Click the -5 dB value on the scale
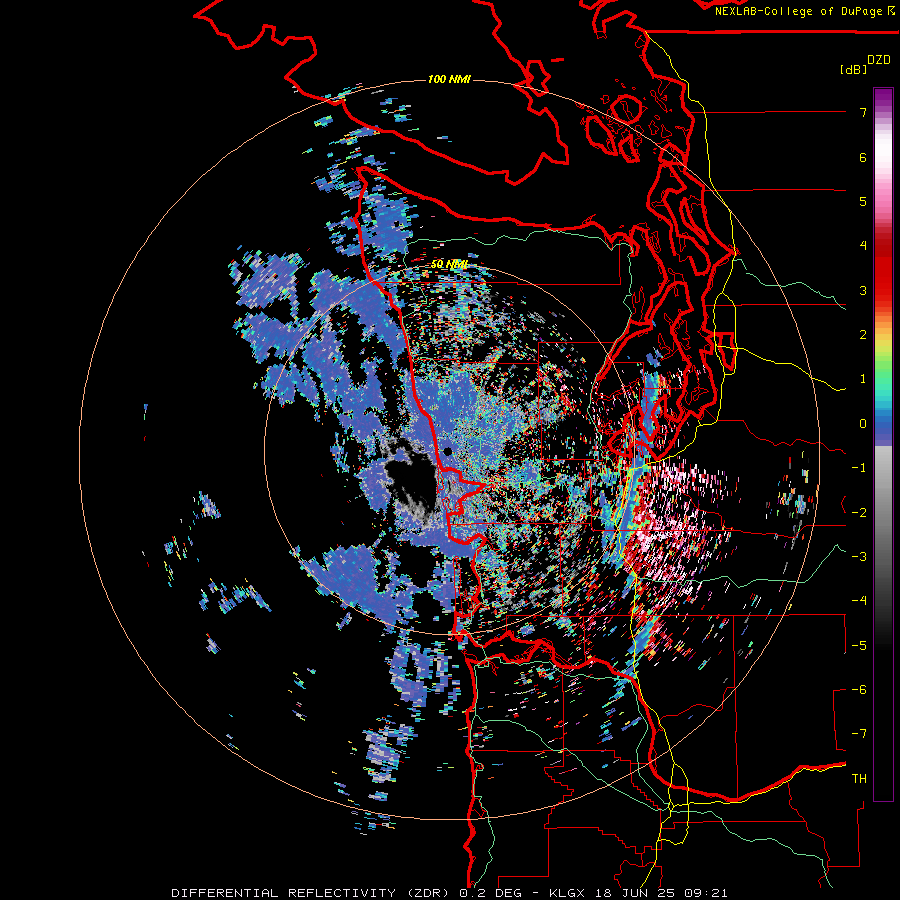The width and height of the screenshot is (900, 900). [859, 645]
